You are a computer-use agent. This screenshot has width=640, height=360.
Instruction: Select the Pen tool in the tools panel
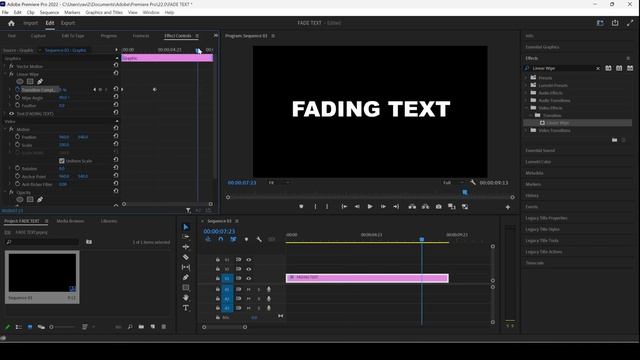click(186, 277)
